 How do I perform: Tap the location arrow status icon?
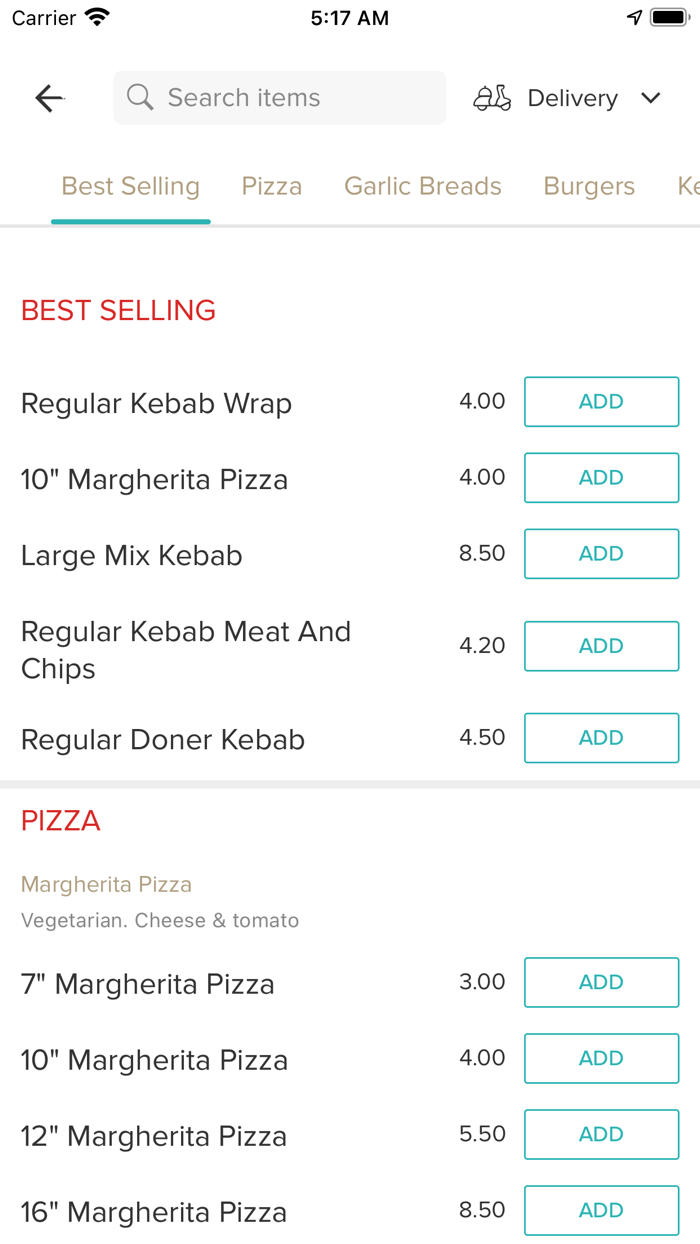pos(634,16)
